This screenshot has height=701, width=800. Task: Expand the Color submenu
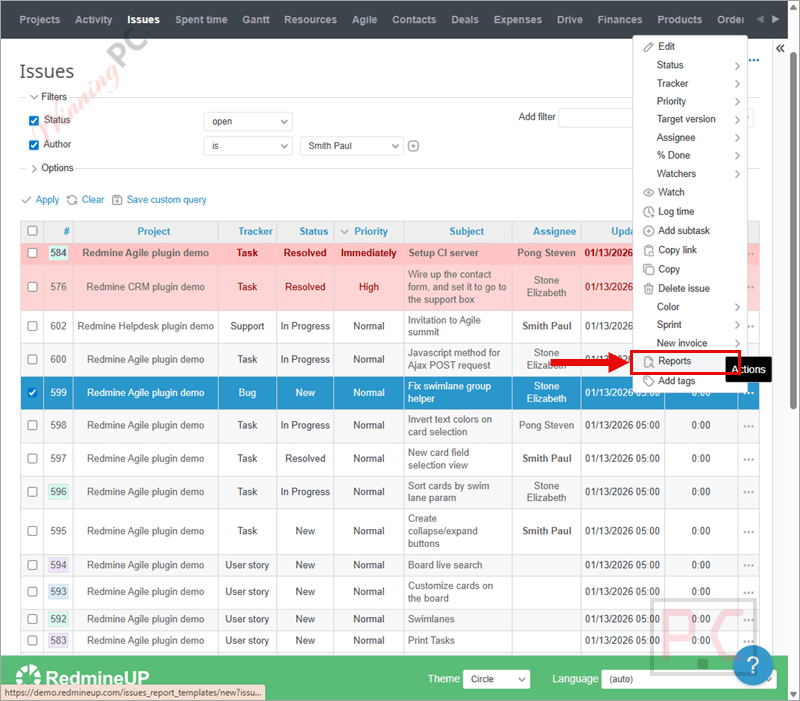point(690,307)
